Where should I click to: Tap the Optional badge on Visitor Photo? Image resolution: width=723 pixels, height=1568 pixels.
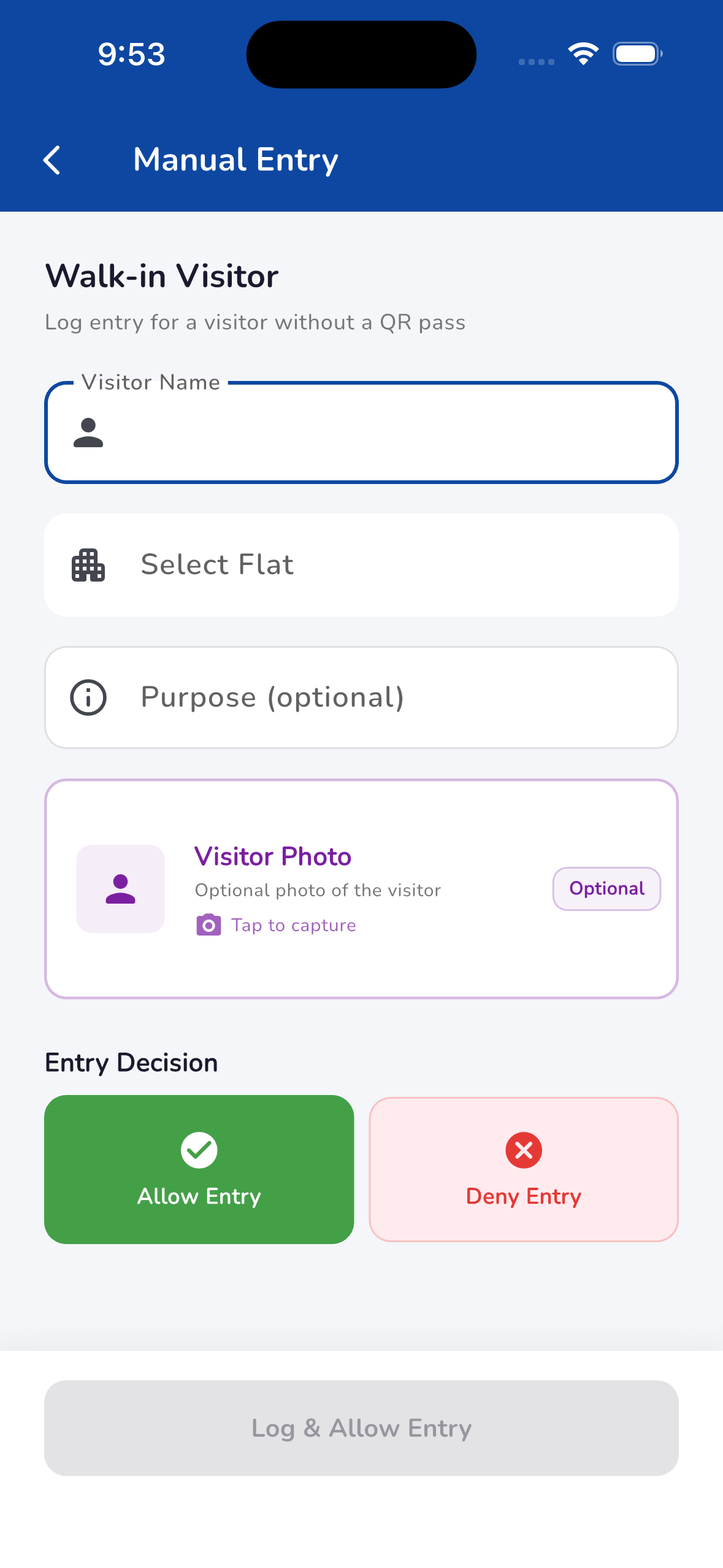[x=607, y=889]
